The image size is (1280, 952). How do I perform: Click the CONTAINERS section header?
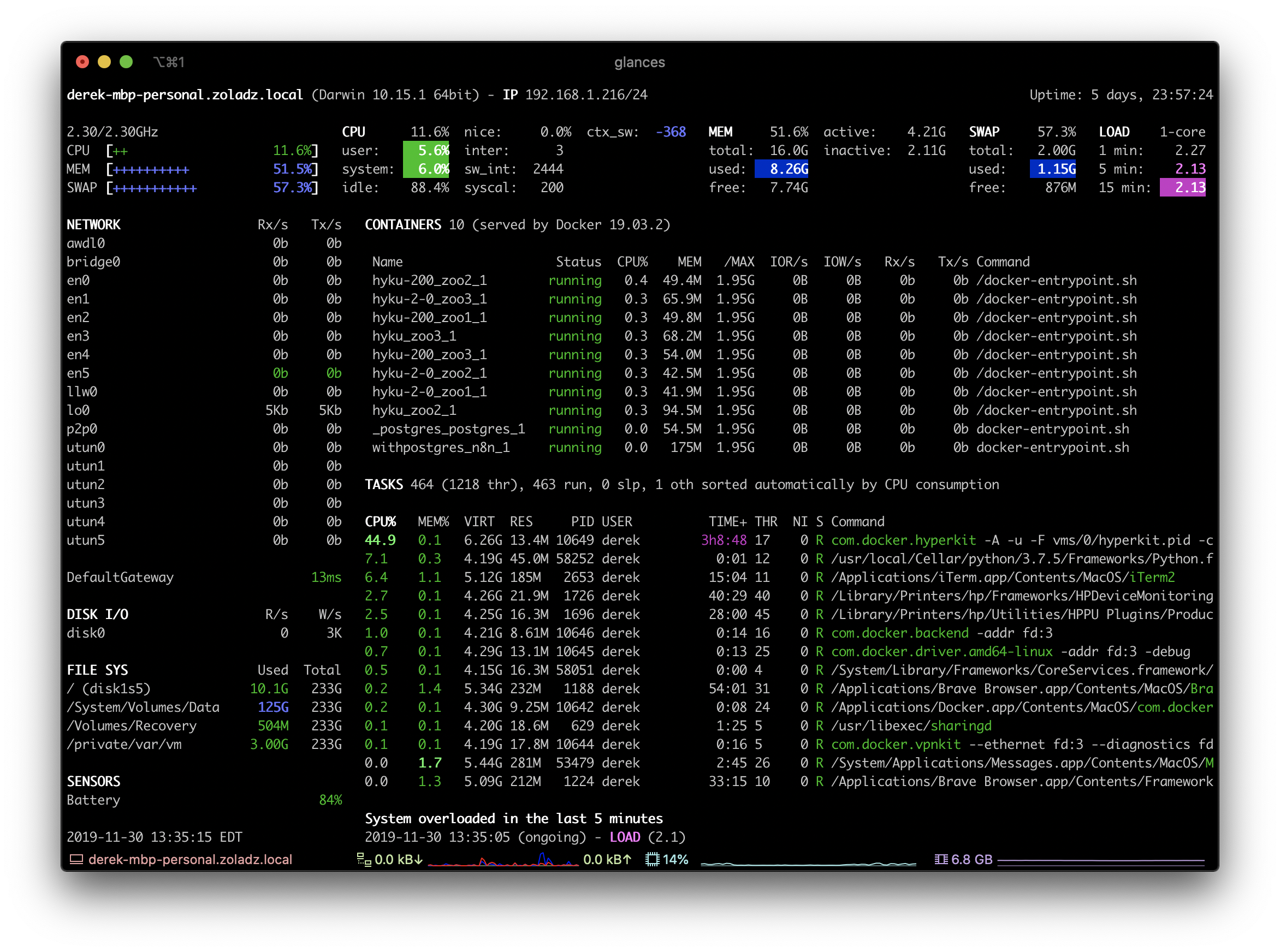coord(403,225)
